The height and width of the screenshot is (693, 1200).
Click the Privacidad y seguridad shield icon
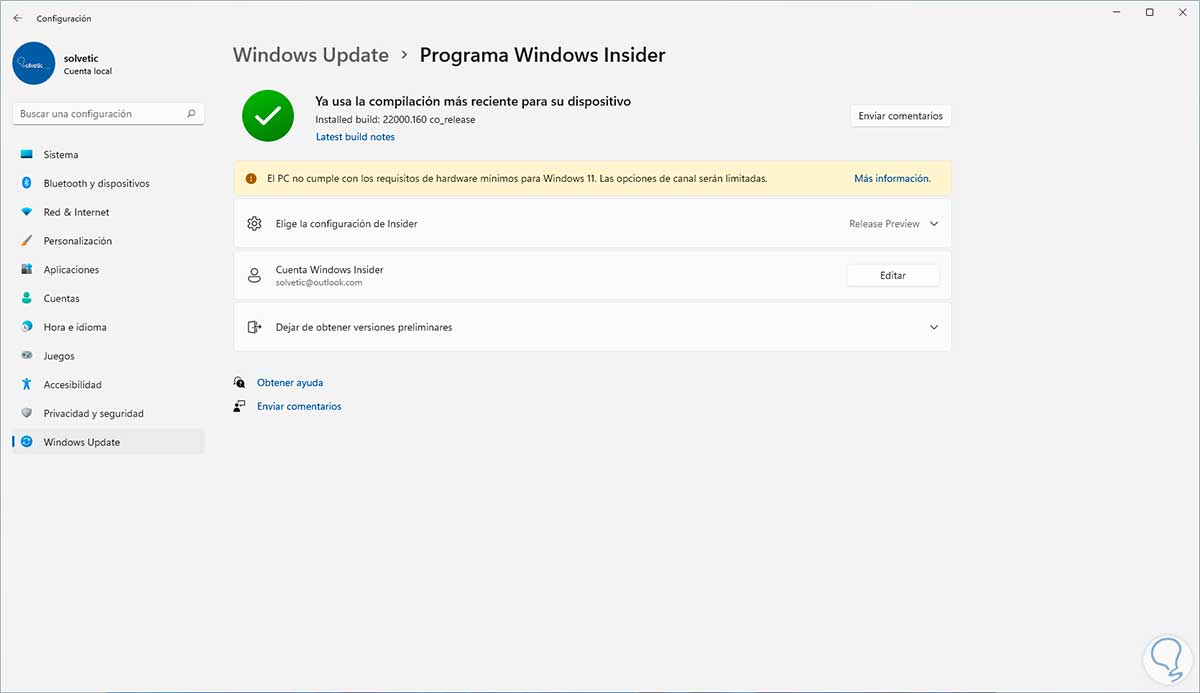26,413
